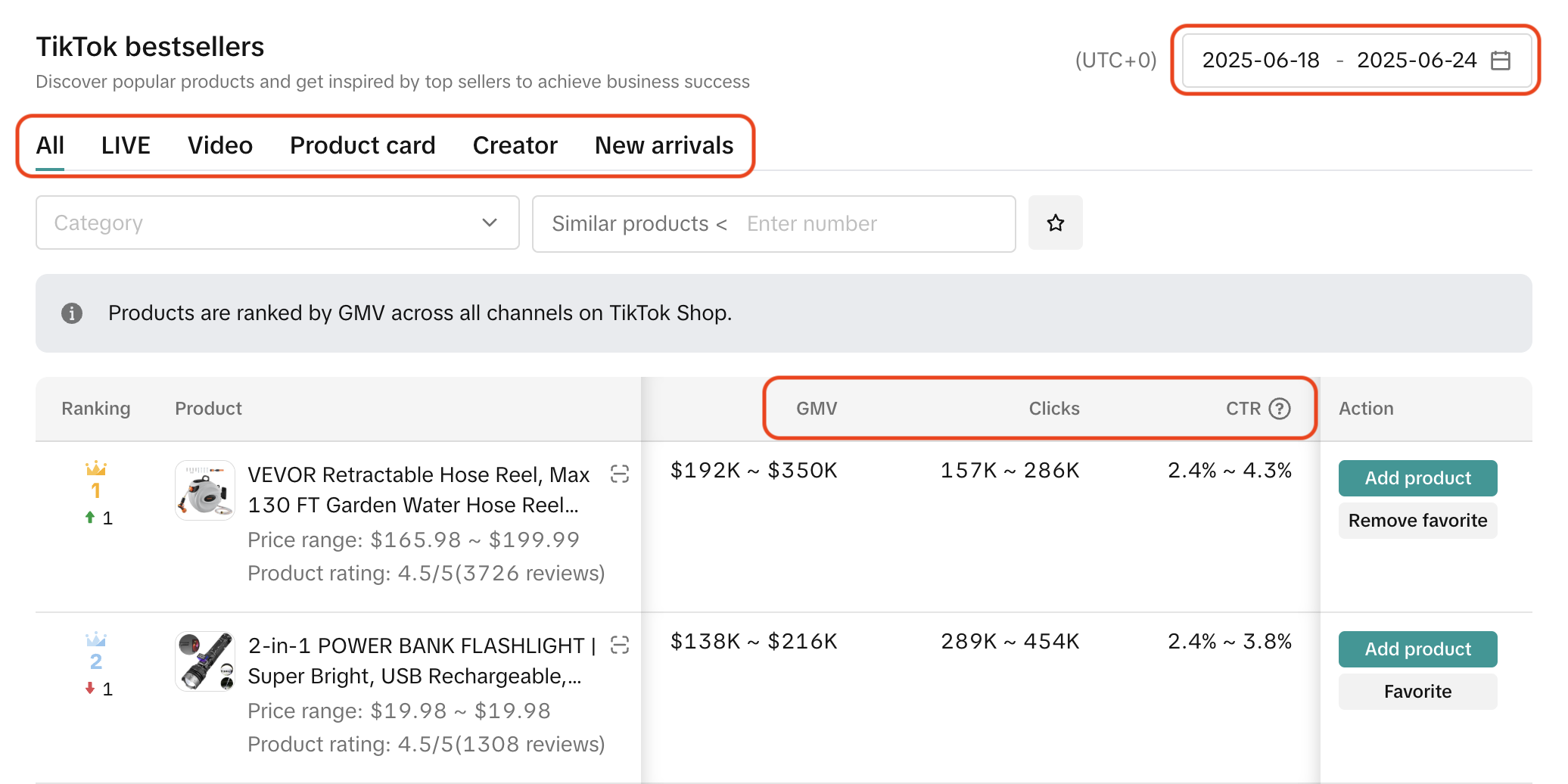Add product for POWER BANK FLASHLIGHT

pyautogui.click(x=1417, y=649)
